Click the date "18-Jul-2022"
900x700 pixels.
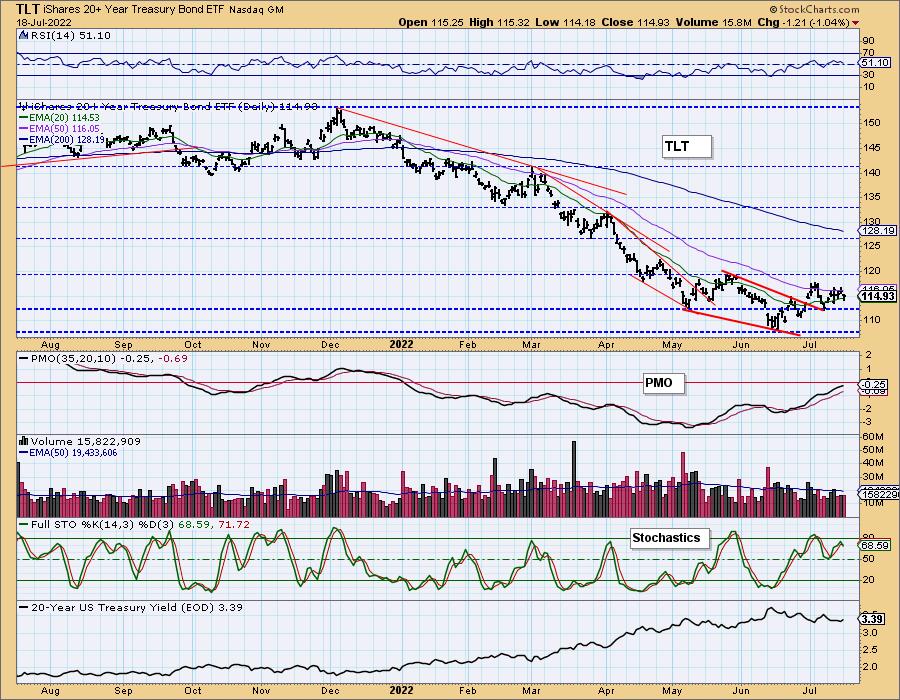[x=44, y=22]
